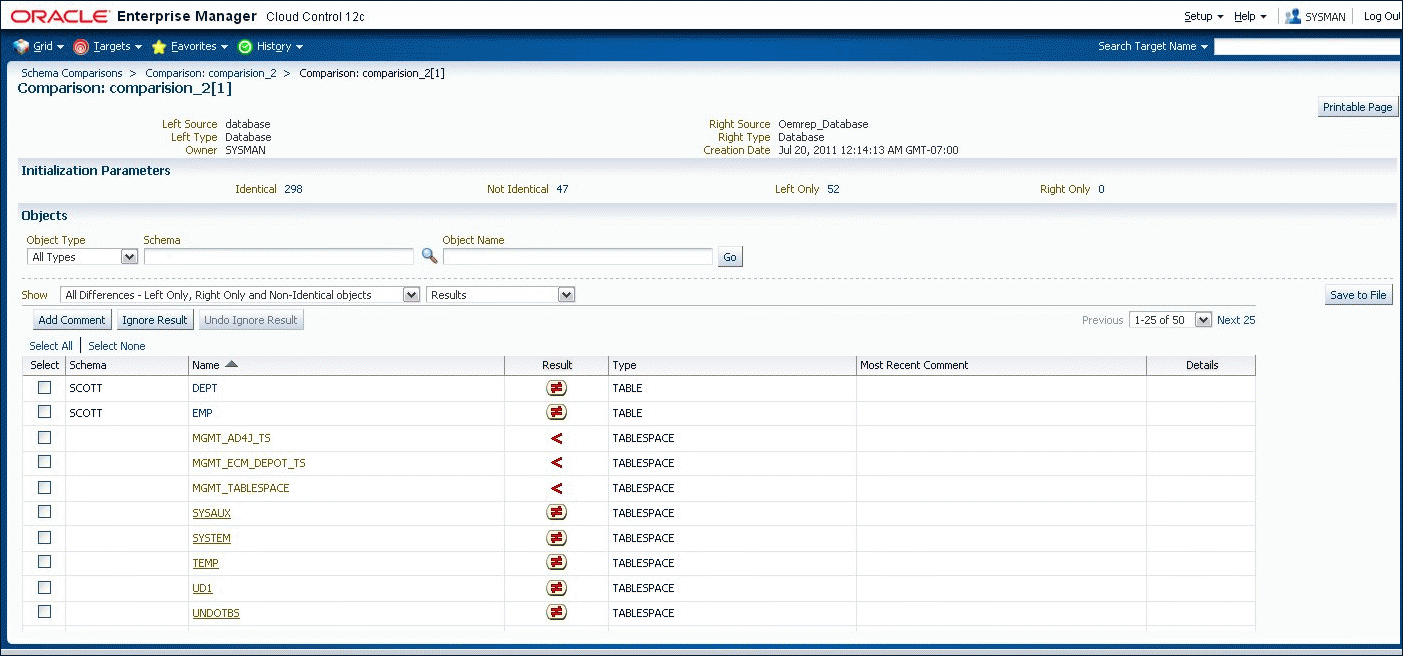Click the Not Identical count 47
The image size is (1403, 656).
click(x=562, y=189)
